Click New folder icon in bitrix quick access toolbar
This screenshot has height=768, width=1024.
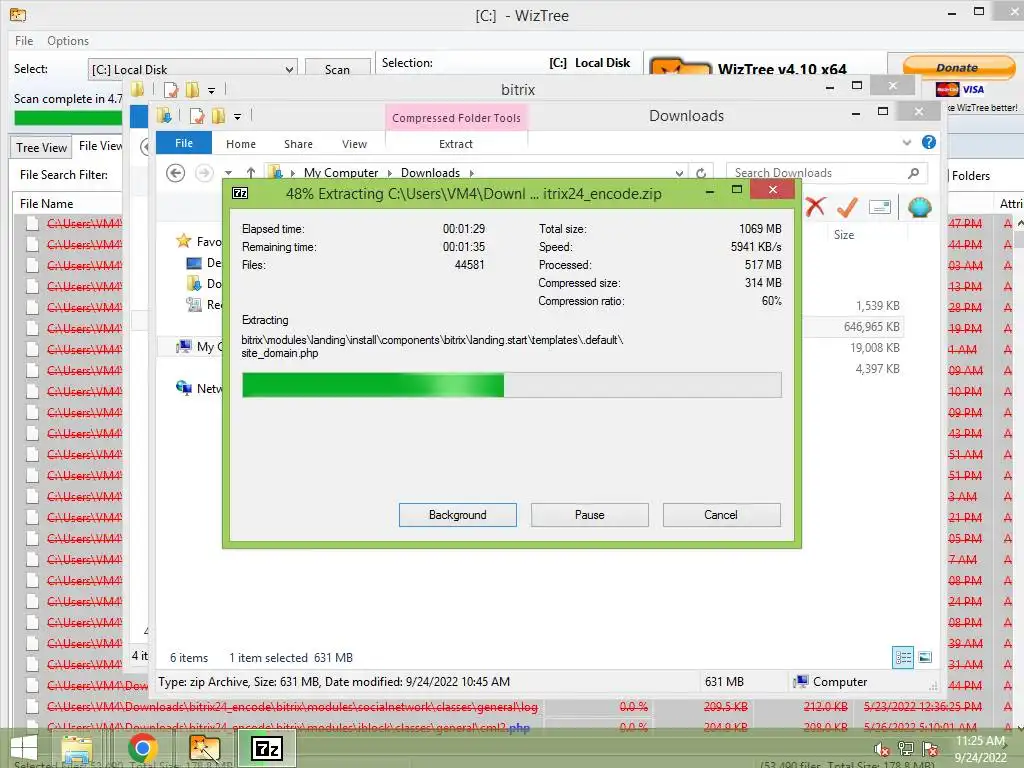point(192,89)
